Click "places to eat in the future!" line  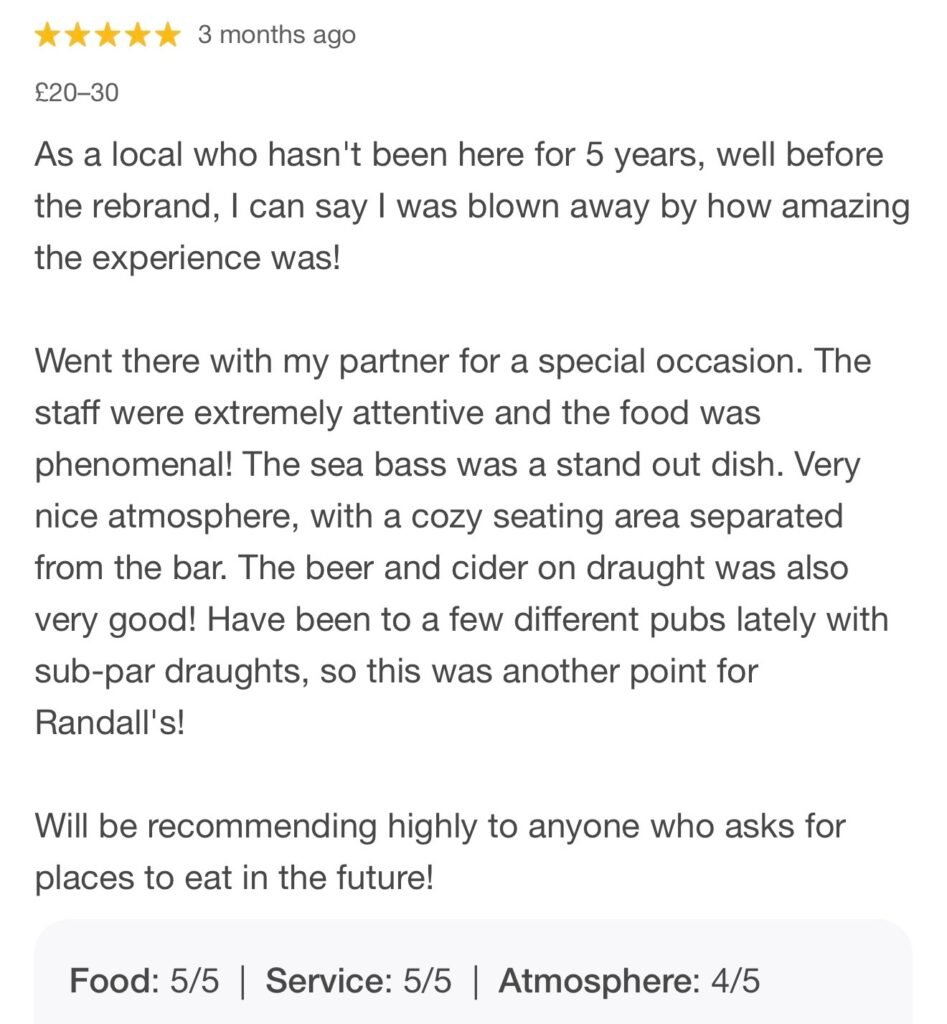(234, 878)
